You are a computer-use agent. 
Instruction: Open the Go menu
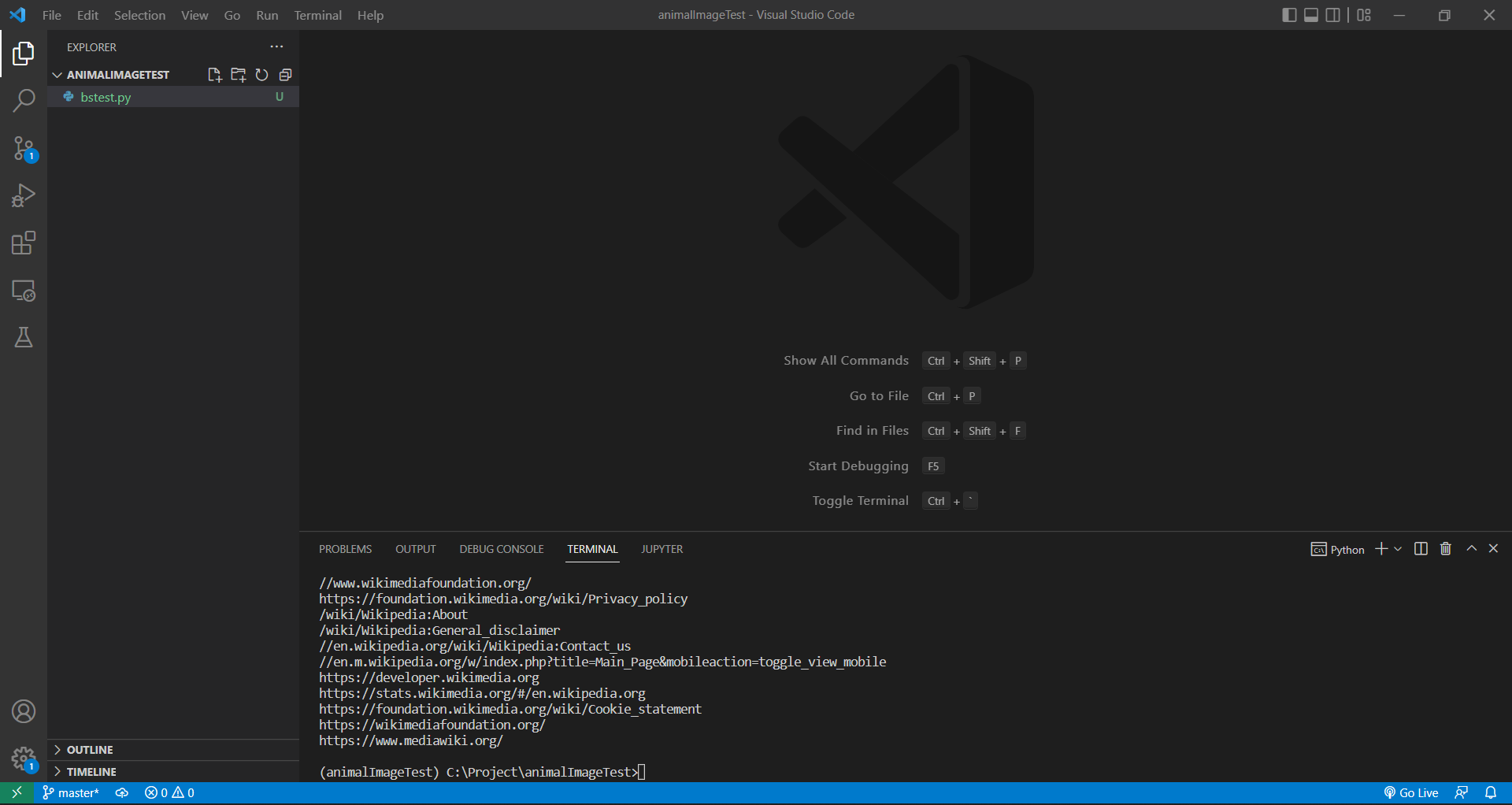[232, 15]
